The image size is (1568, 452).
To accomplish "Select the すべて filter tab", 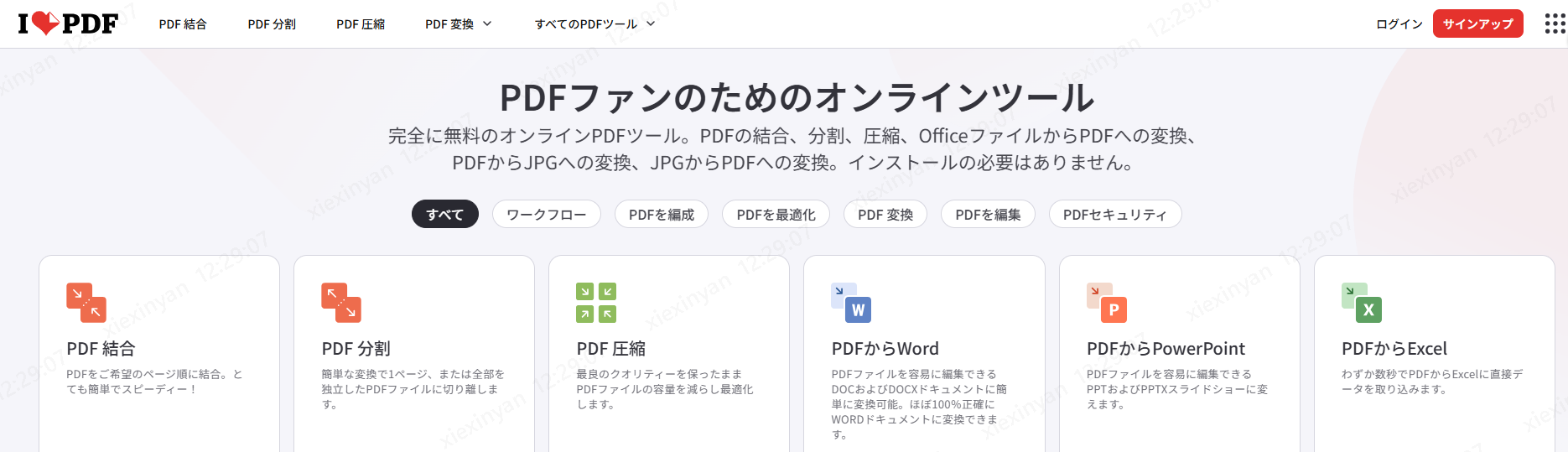I will (x=445, y=214).
